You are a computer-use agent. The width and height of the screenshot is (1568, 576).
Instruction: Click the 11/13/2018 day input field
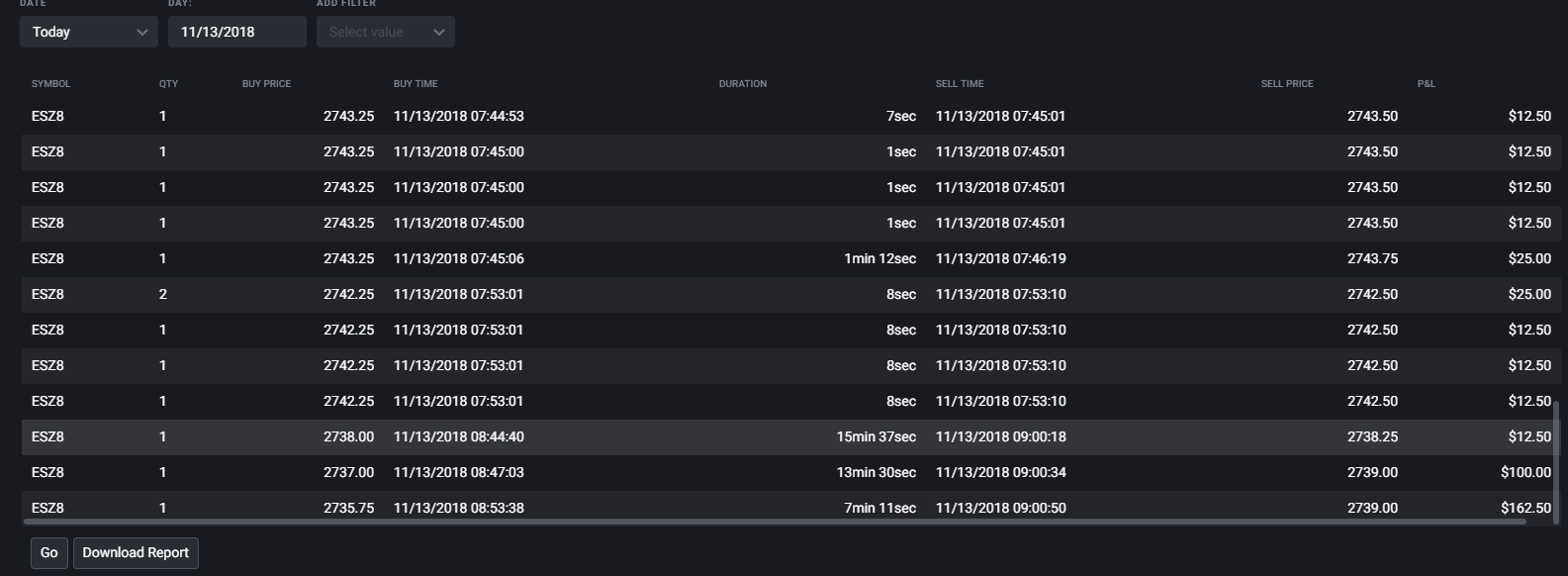point(236,32)
